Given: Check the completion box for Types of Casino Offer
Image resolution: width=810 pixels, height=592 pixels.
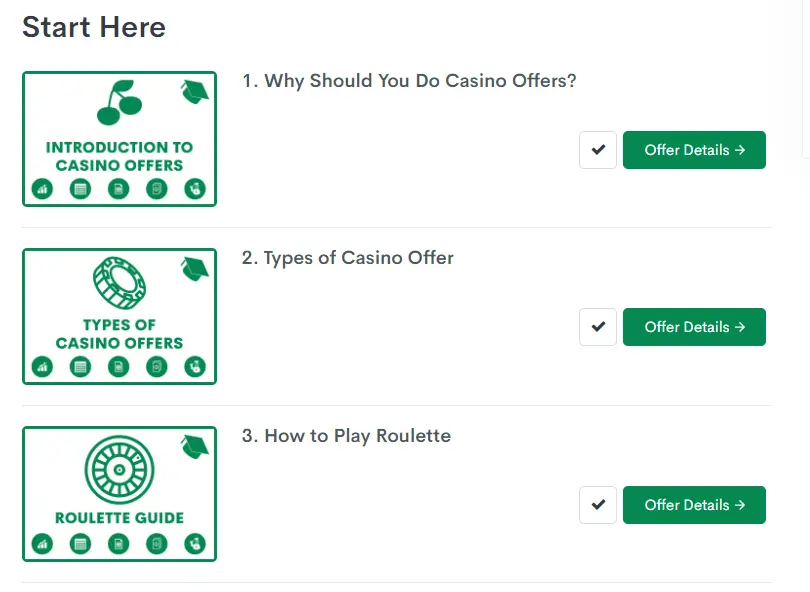Looking at the screenshot, I should coord(597,327).
